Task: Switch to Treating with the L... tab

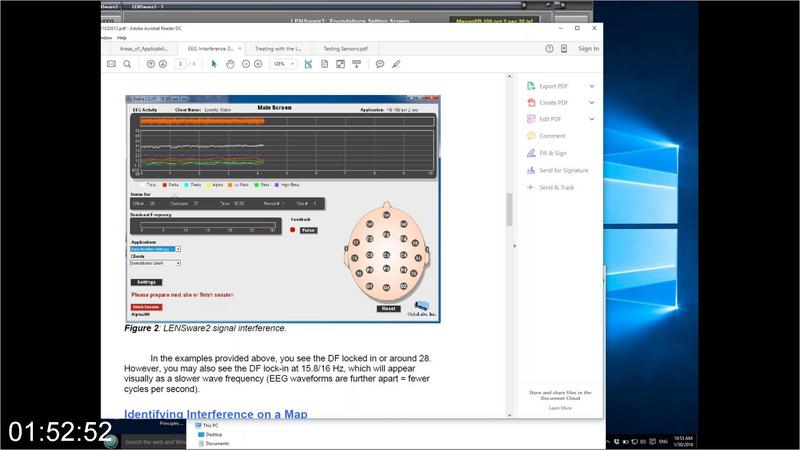Action: [x=278, y=48]
